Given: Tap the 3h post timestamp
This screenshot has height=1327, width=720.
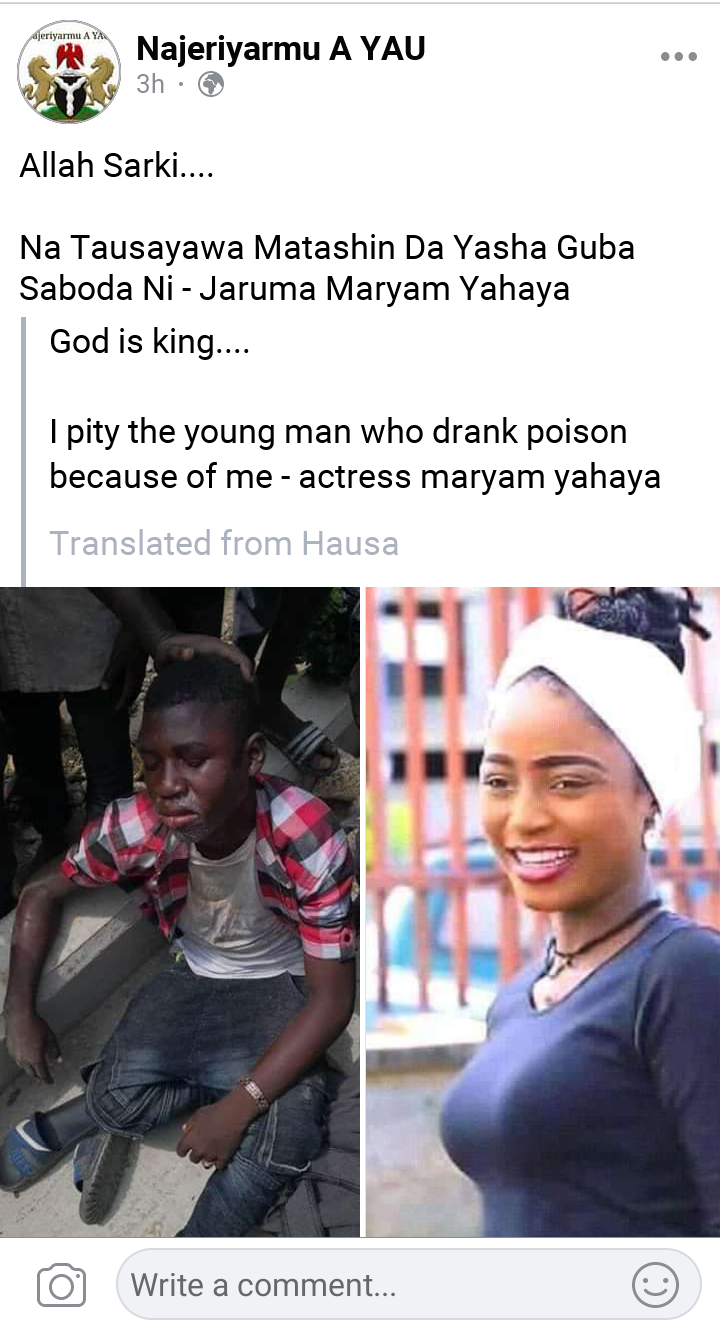Looking at the screenshot, I should [x=150, y=85].
